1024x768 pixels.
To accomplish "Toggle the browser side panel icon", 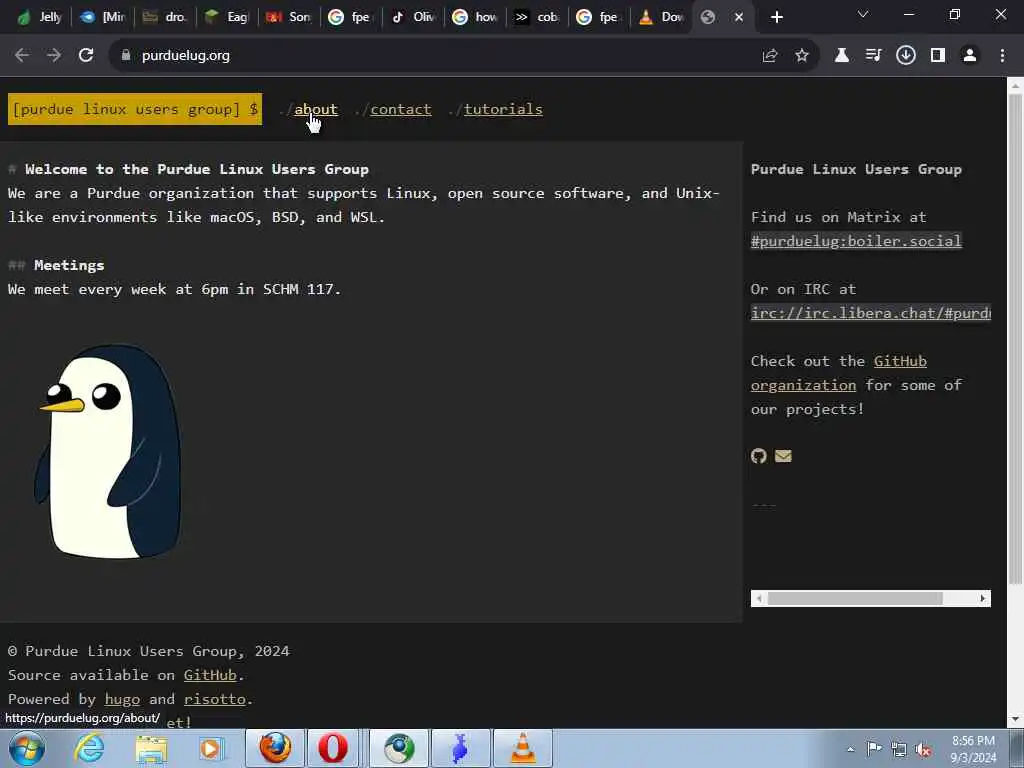I will [x=938, y=56].
